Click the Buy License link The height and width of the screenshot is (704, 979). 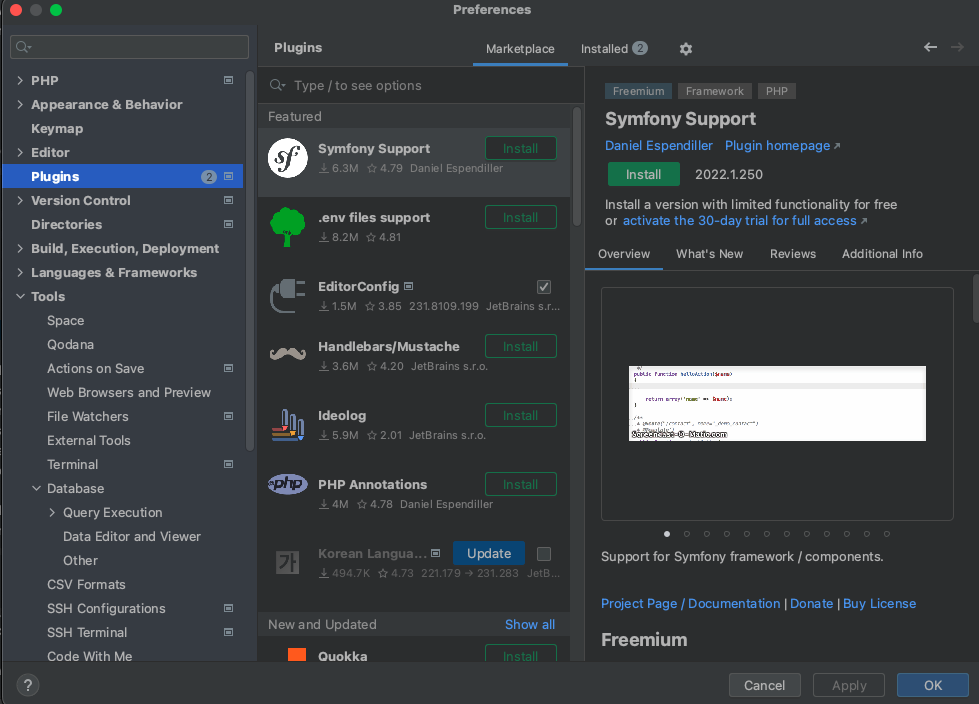point(880,604)
